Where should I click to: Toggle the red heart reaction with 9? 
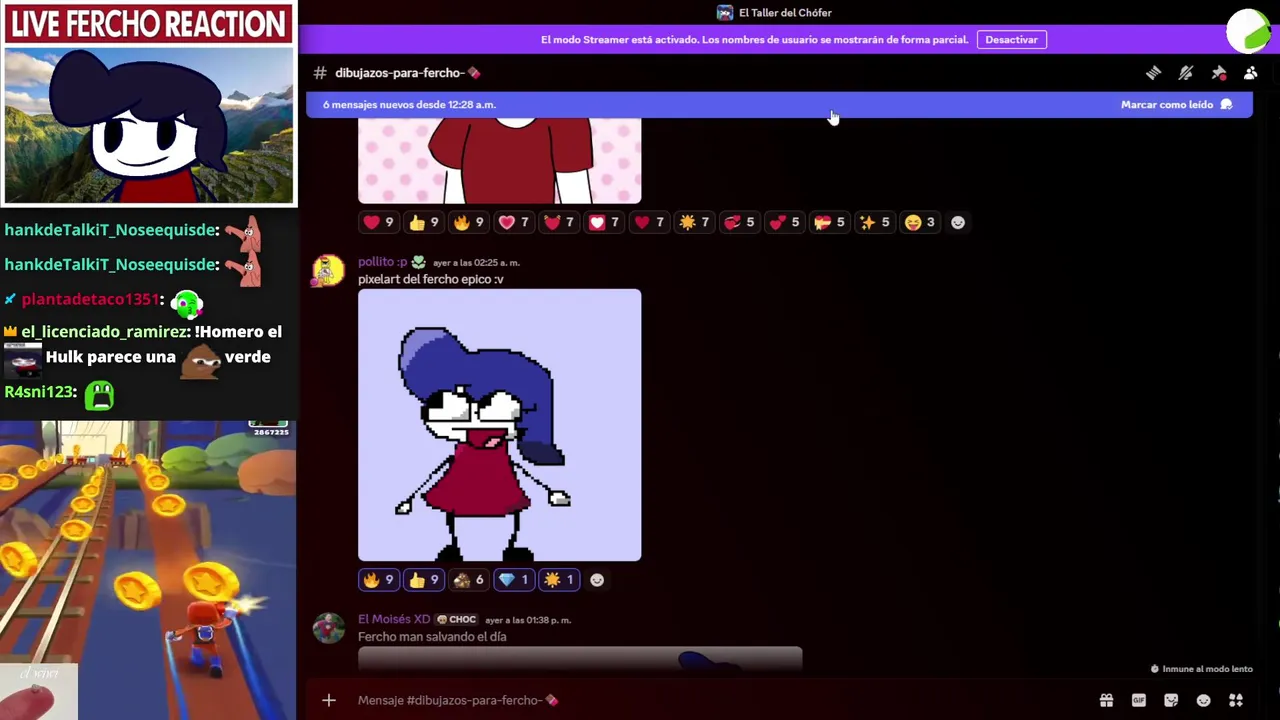(x=378, y=222)
